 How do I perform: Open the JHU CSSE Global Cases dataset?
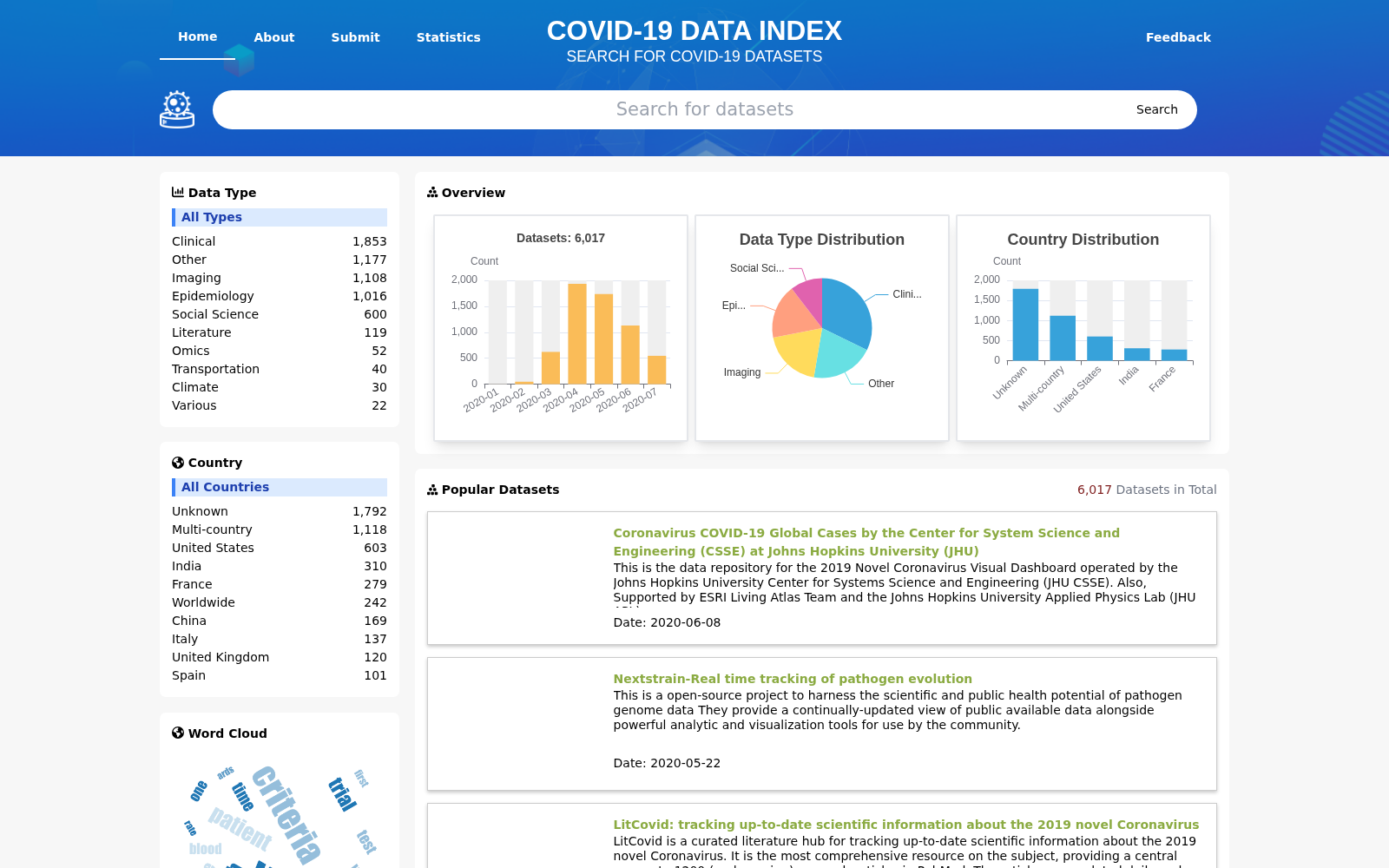tap(866, 542)
